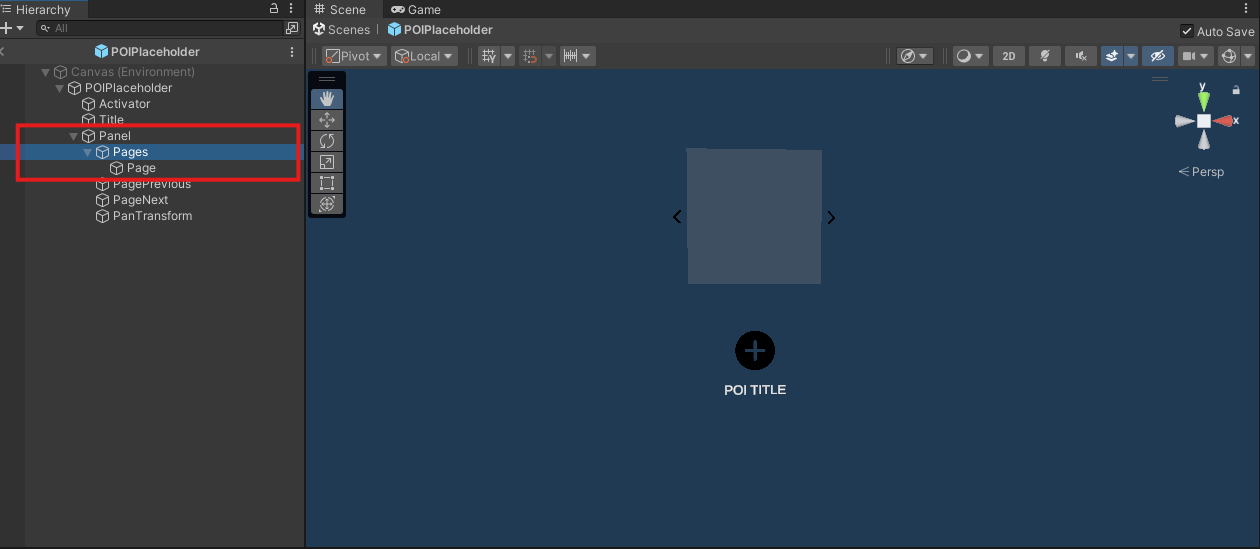Viewport: 1260px width, 549px height.
Task: Click the previous page arrow in scene
Action: (x=677, y=216)
